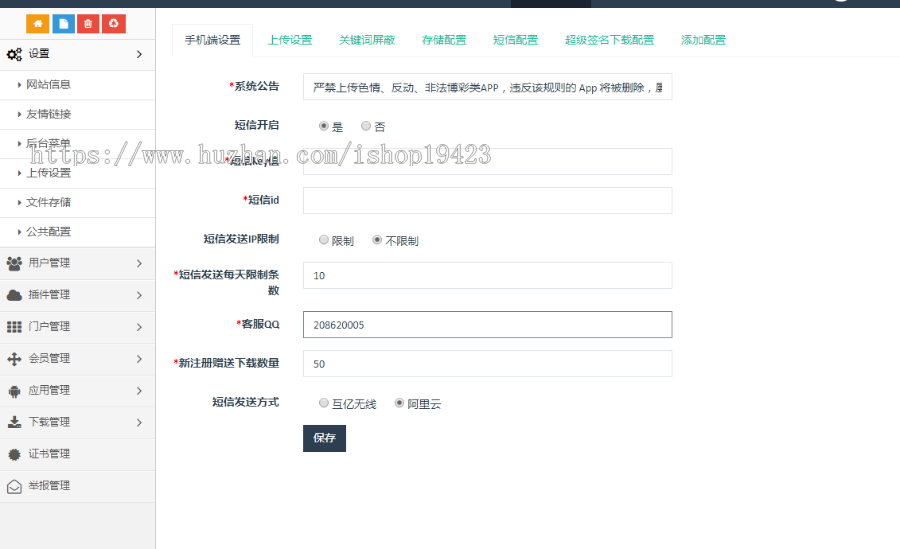Switch to the 关键词屏蔽 tab

point(367,40)
